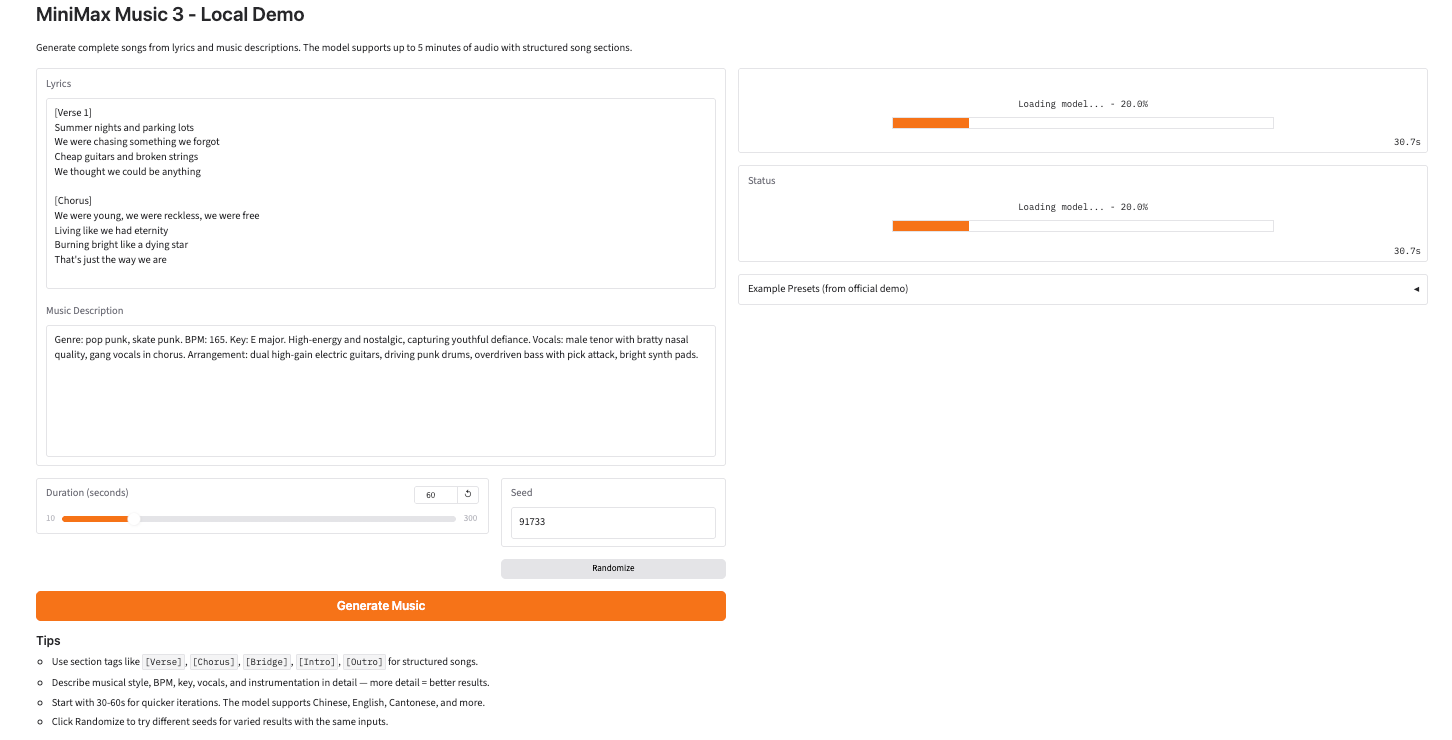Click the Duration slider track
Image resolution: width=1452 pixels, height=740 pixels.
(259, 519)
